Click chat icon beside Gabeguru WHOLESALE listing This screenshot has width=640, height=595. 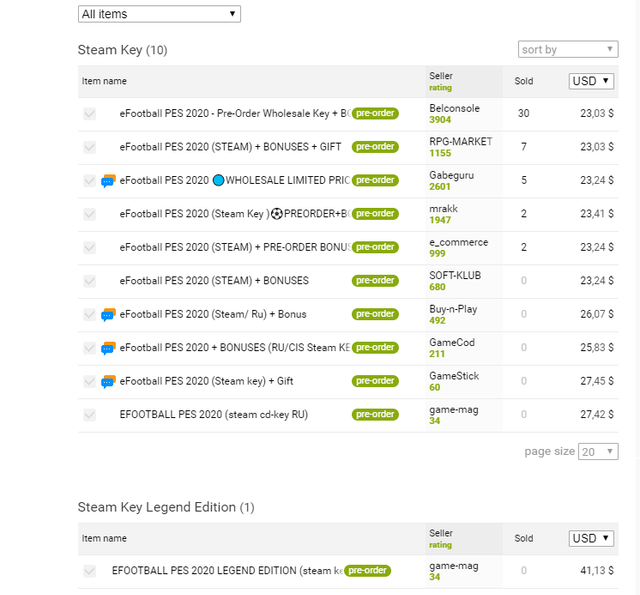109,181
